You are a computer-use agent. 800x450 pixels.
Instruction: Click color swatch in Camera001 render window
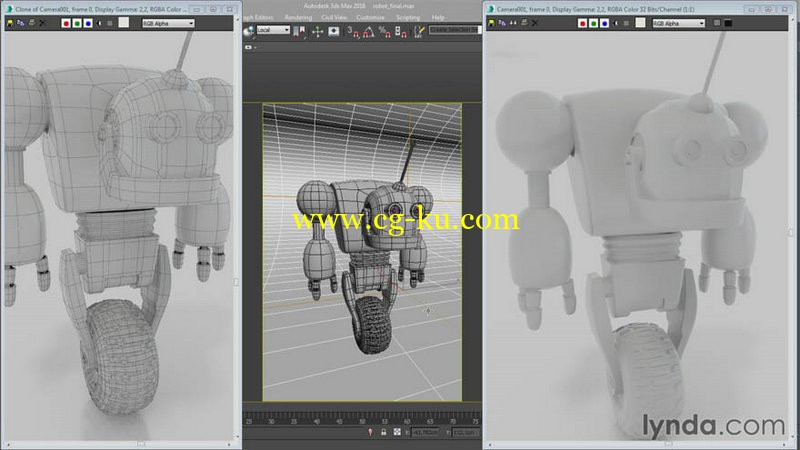[640, 22]
